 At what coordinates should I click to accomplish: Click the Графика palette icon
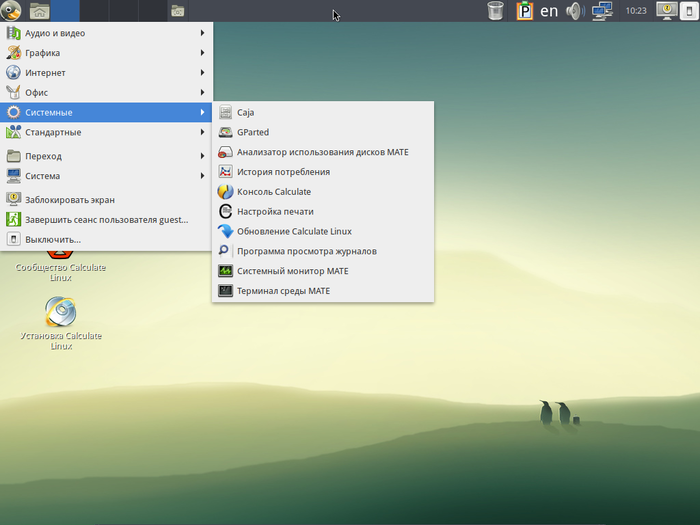tap(13, 53)
